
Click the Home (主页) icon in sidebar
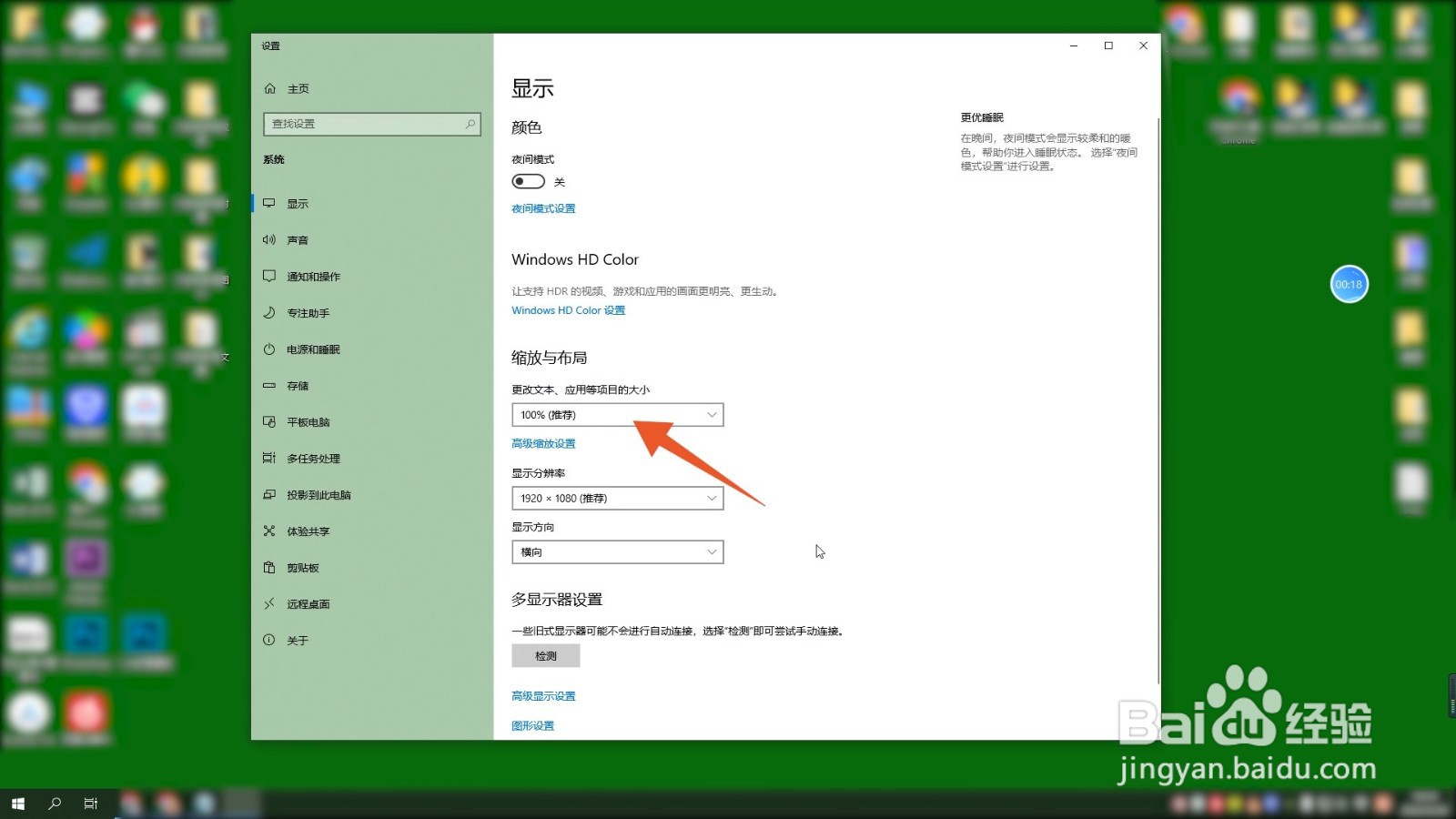269,88
